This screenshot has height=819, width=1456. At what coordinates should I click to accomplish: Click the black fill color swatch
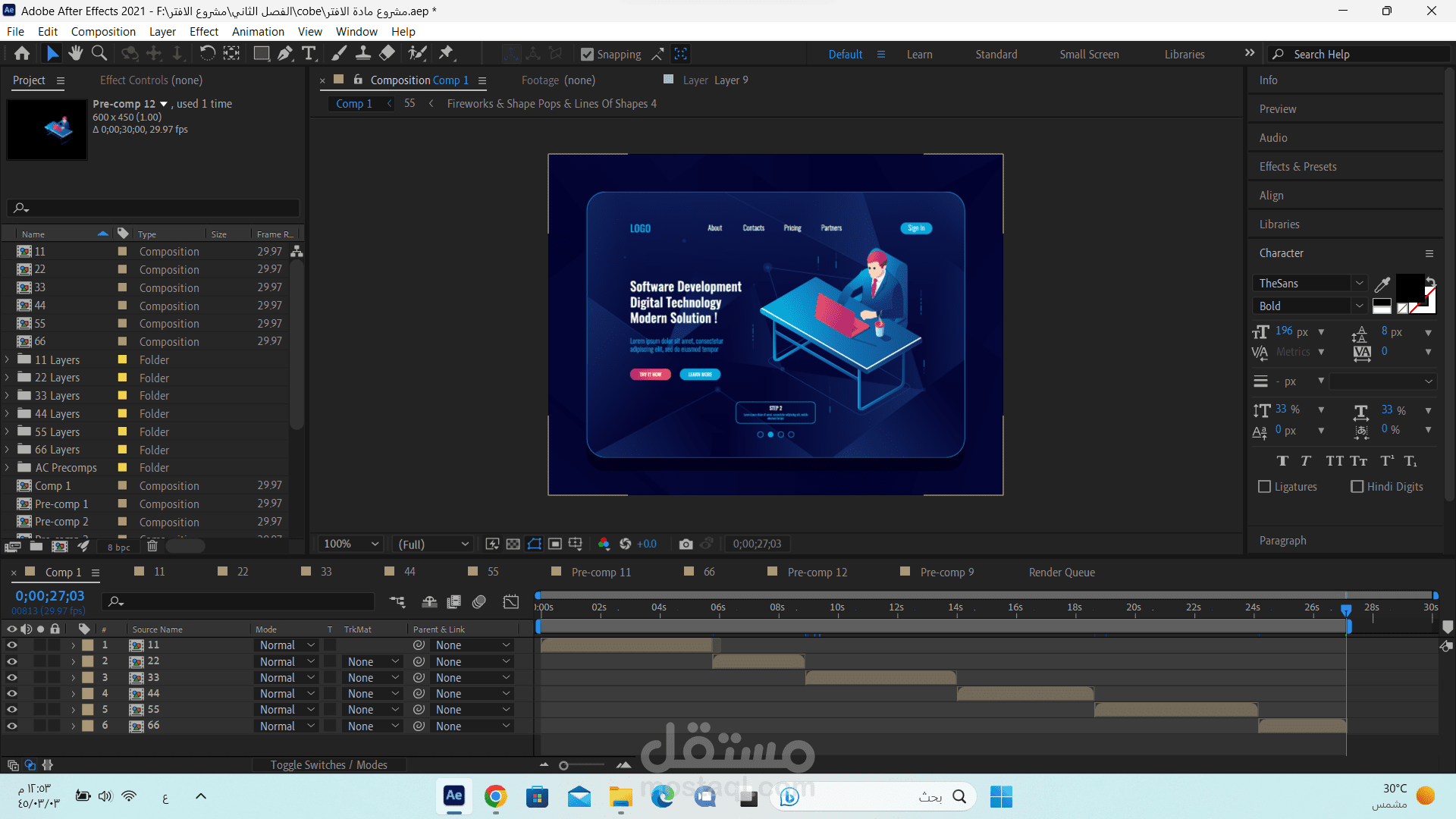tap(1410, 287)
